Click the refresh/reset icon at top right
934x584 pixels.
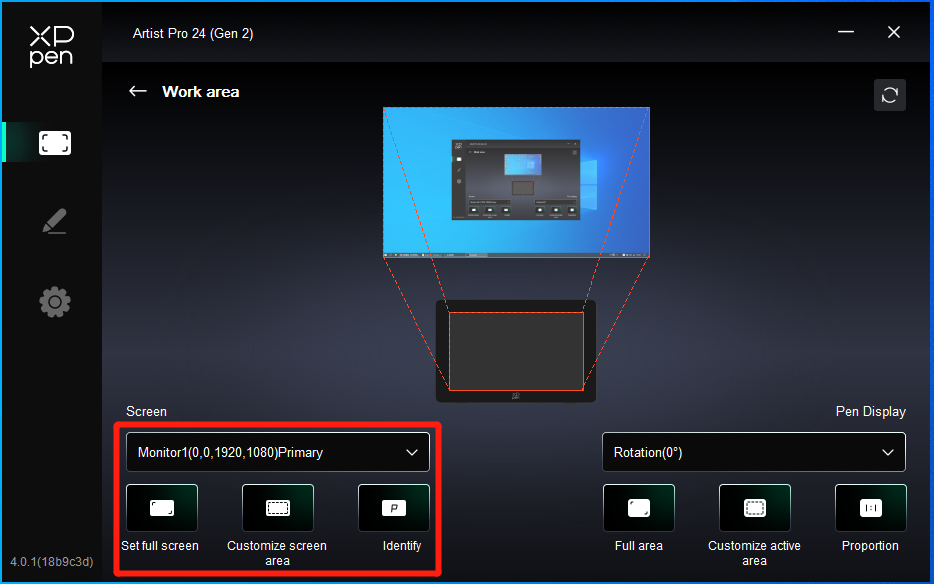pyautogui.click(x=889, y=96)
